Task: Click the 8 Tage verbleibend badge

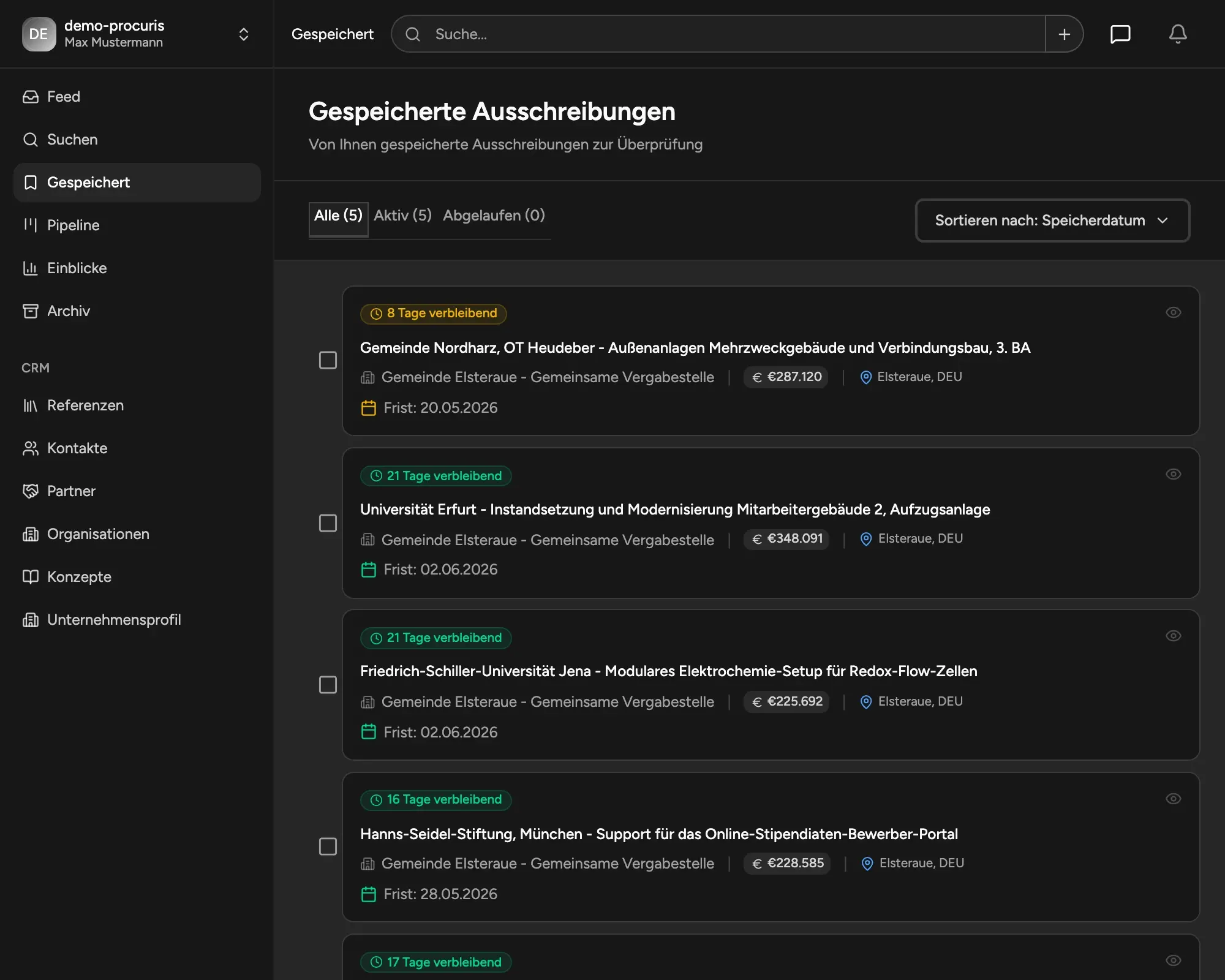Action: tap(434, 314)
